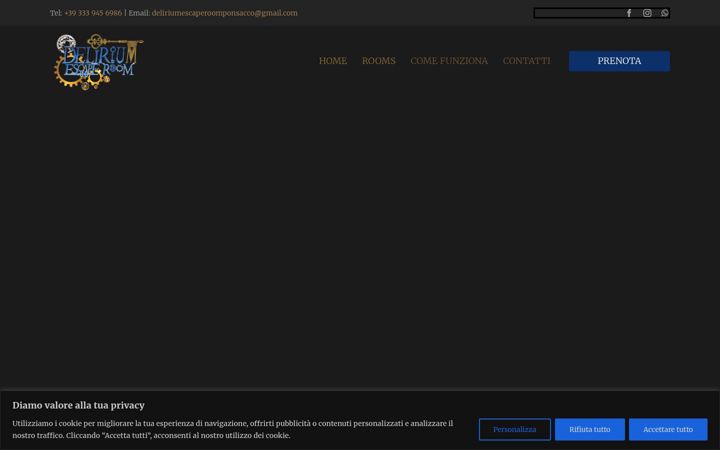Viewport: 720px width, 450px height.
Task: Click the deliriumescaperoomponsacco@gmail.com email link
Action: (225, 13)
